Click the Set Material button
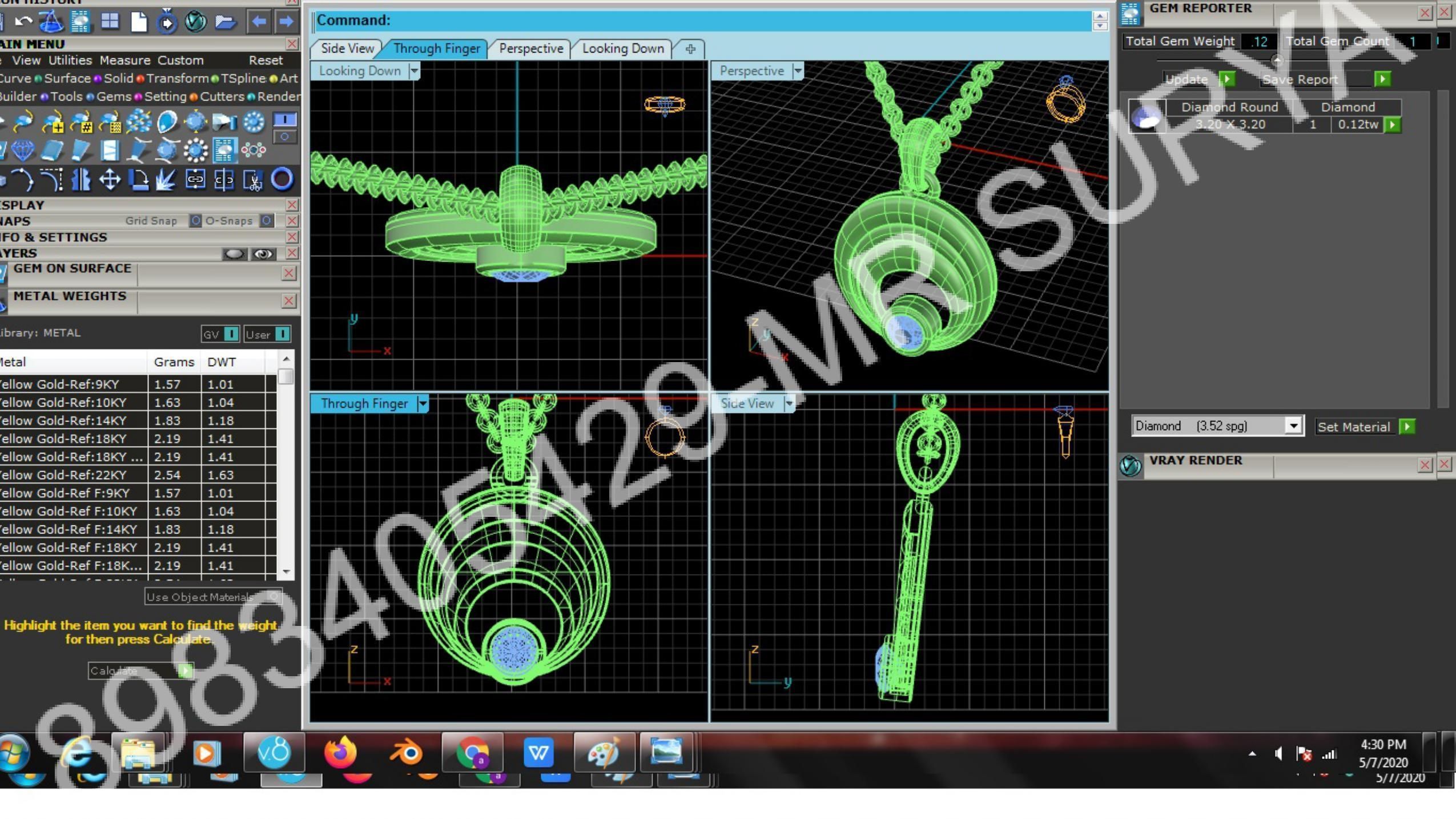 [1365, 427]
